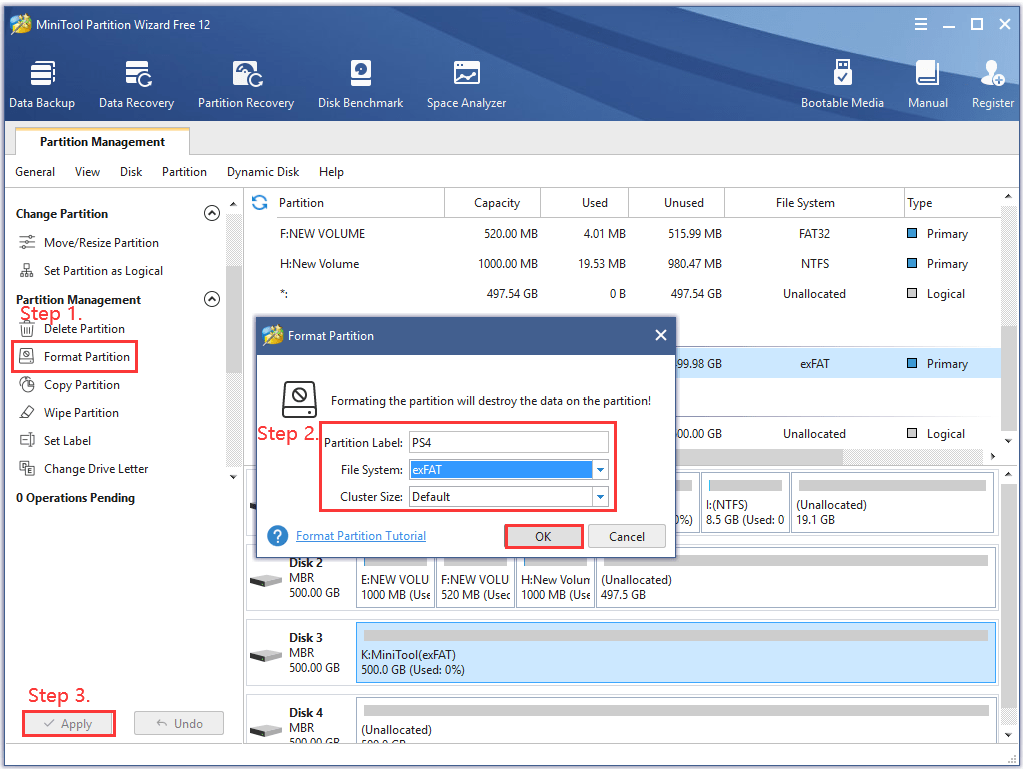Open the View menu
The height and width of the screenshot is (769, 1023).
pyautogui.click(x=87, y=172)
